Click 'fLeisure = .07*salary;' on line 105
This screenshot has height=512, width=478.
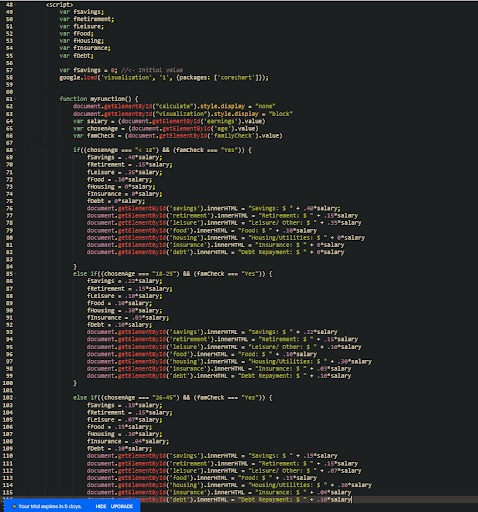(125, 420)
